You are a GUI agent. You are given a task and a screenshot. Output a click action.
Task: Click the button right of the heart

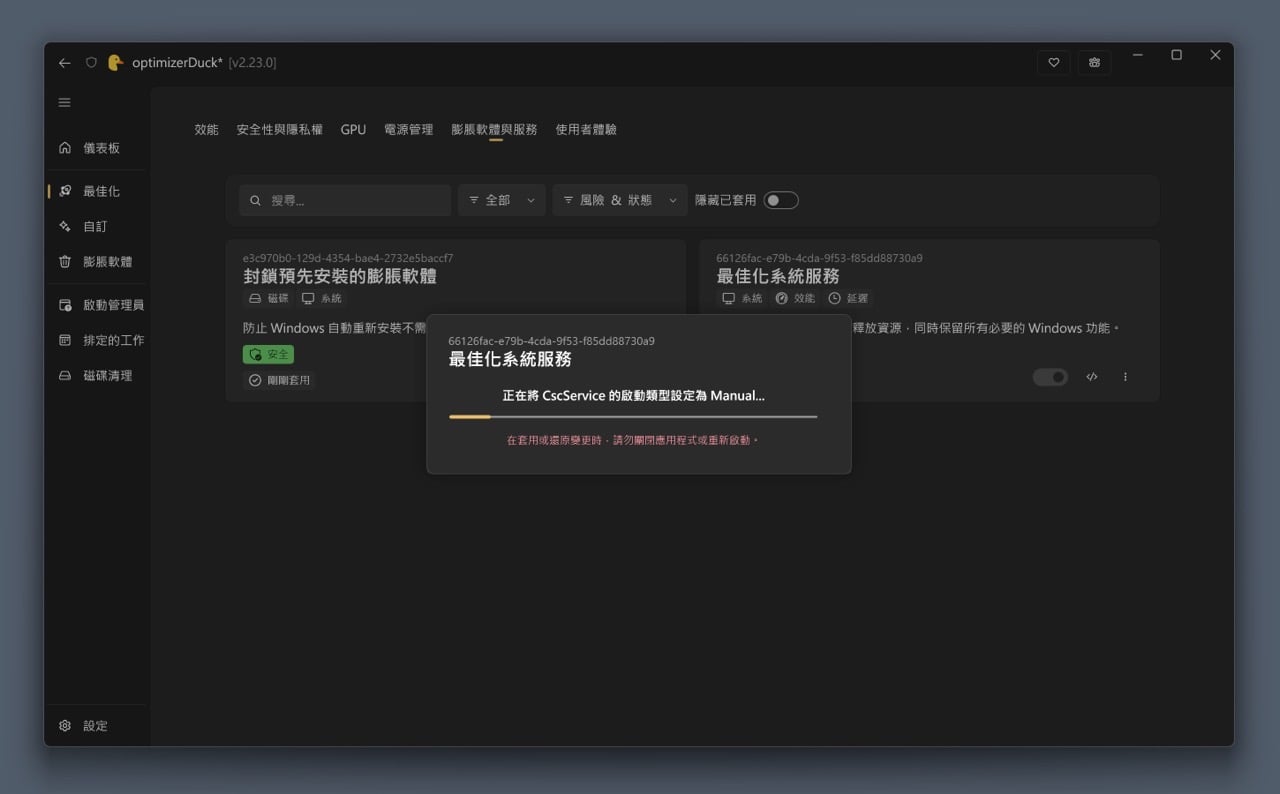point(1094,62)
